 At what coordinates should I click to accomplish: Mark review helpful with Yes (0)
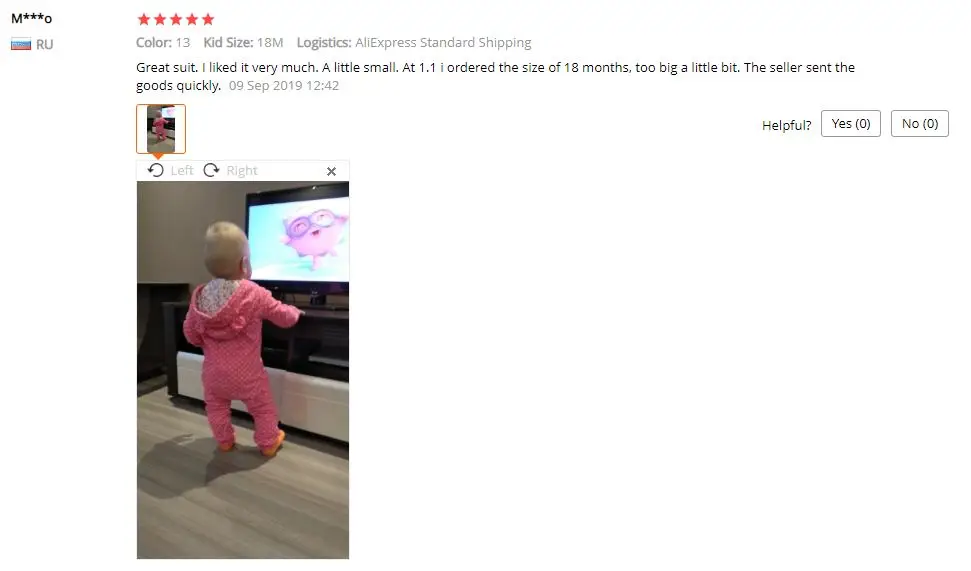coord(851,124)
